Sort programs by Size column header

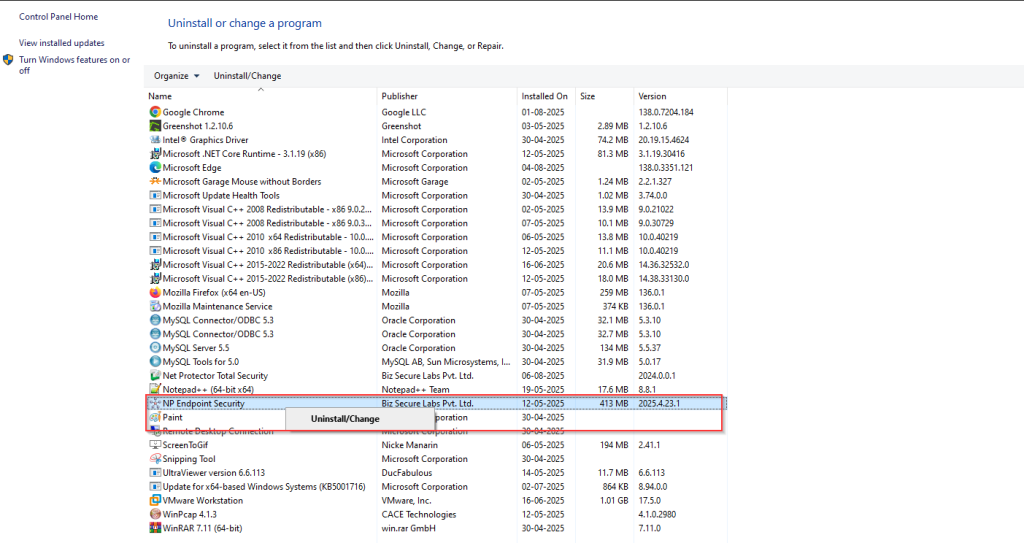coord(588,96)
